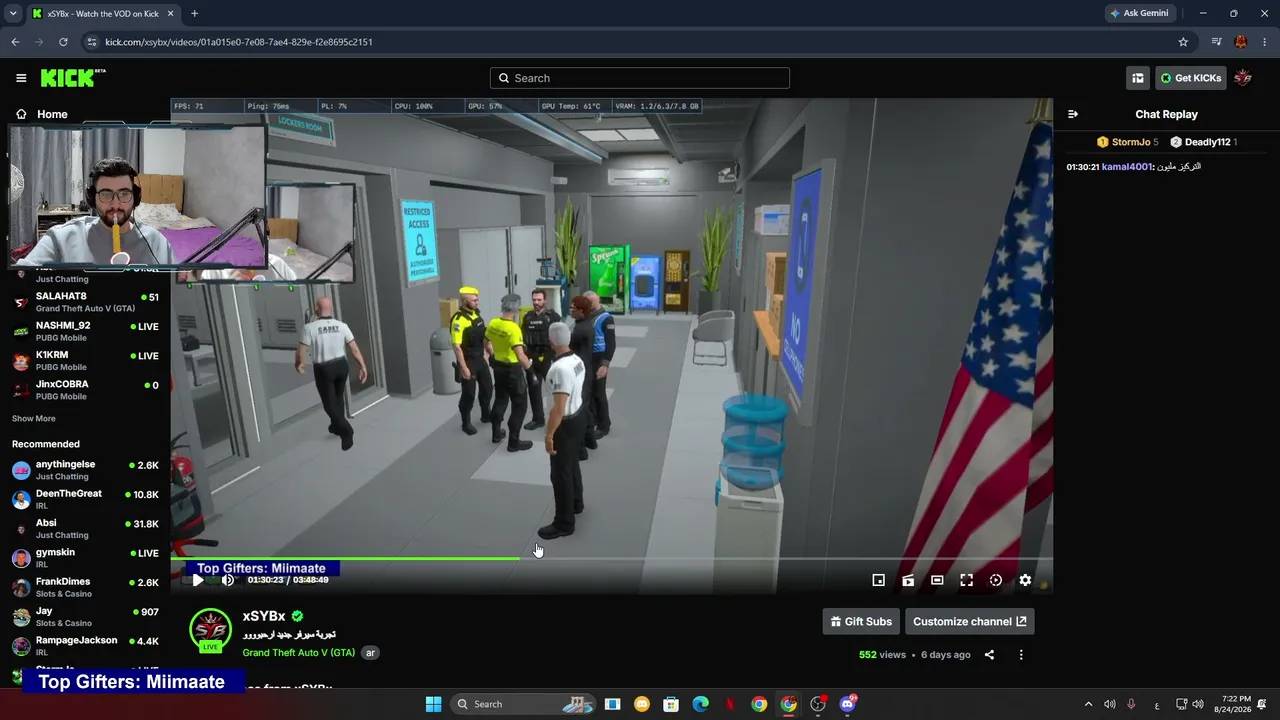
Task: Open a new browser tab
Action: pos(194,14)
